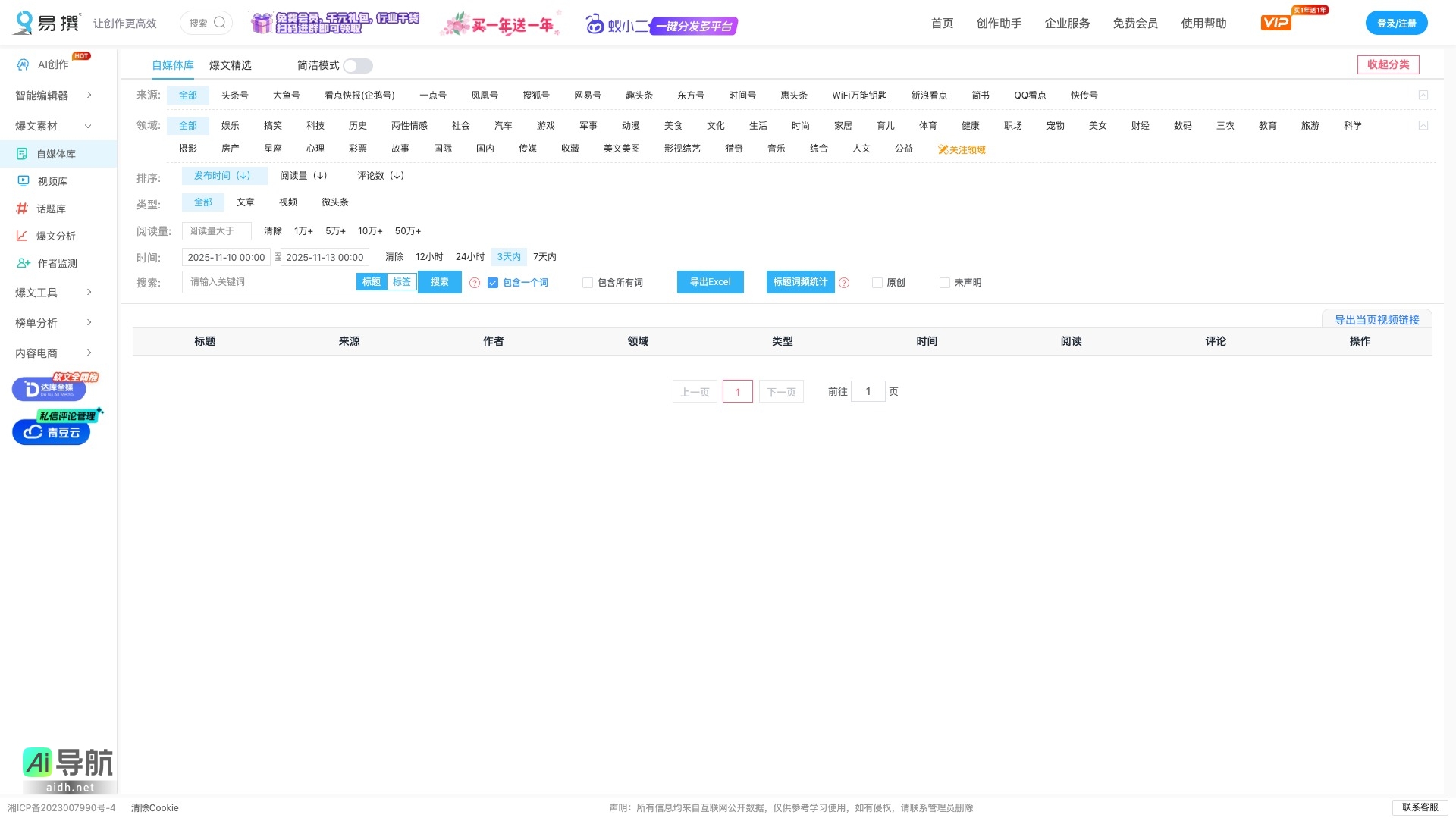Open the 视频库 video library icon
The width and height of the screenshot is (1456, 818).
coord(24,181)
